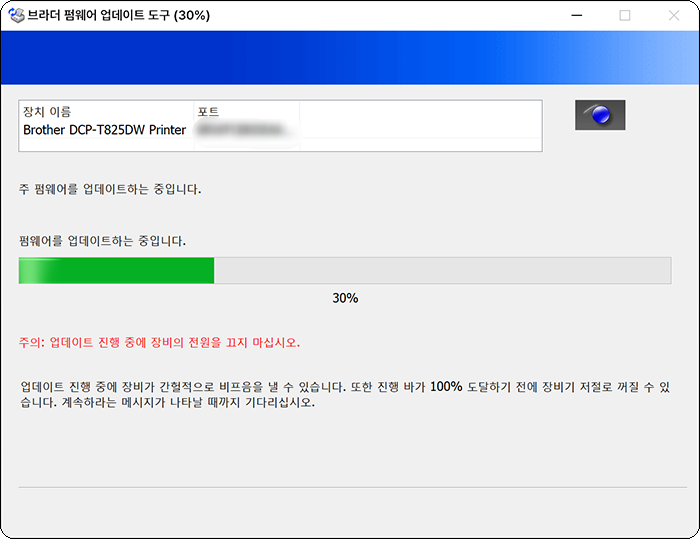Click the window title 브라더 펌웨어 업데이트 도구 (30%)
This screenshot has width=700, height=539.
(119, 15)
